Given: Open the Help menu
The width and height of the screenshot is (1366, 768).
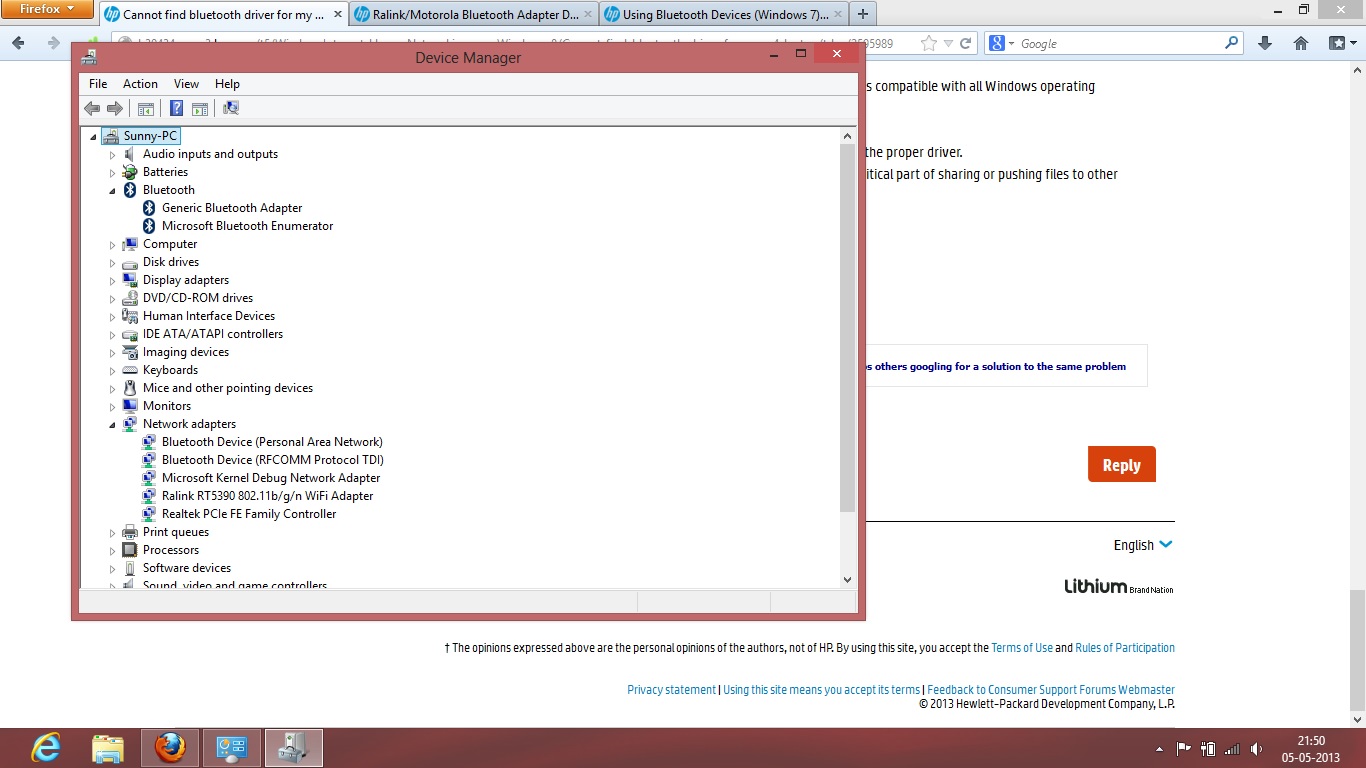Looking at the screenshot, I should [x=227, y=84].
